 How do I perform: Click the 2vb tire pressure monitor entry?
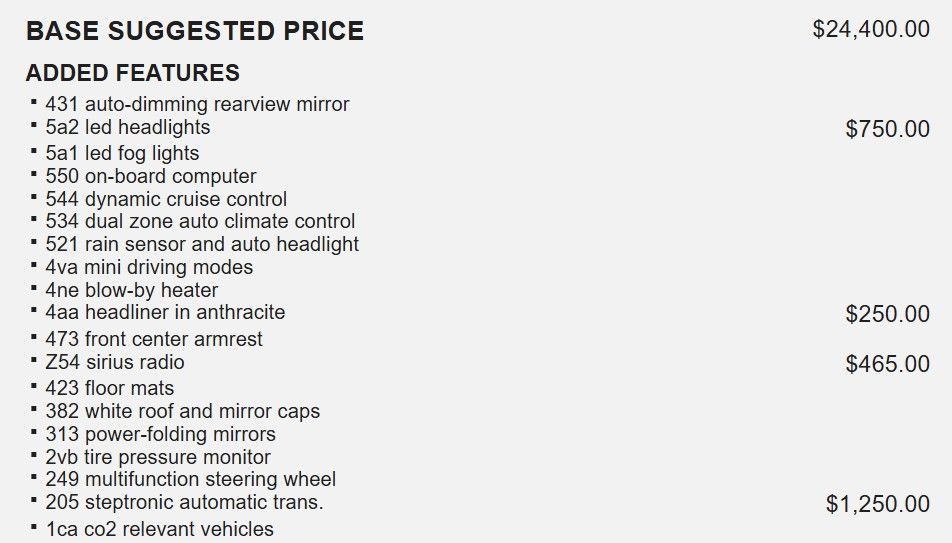click(158, 457)
